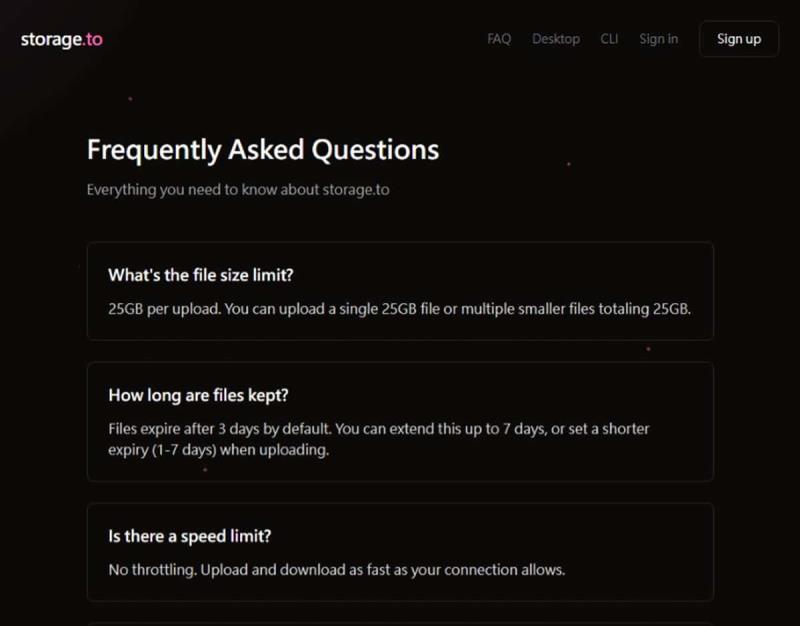Open the CLI navigation link
Image resolution: width=800 pixels, height=626 pixels.
point(609,39)
